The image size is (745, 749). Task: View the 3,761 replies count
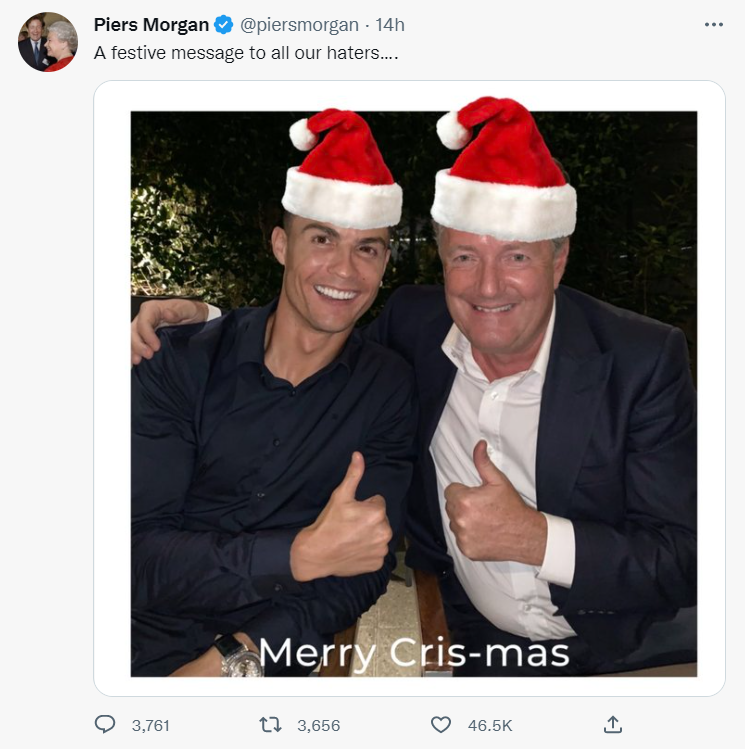pyautogui.click(x=150, y=726)
